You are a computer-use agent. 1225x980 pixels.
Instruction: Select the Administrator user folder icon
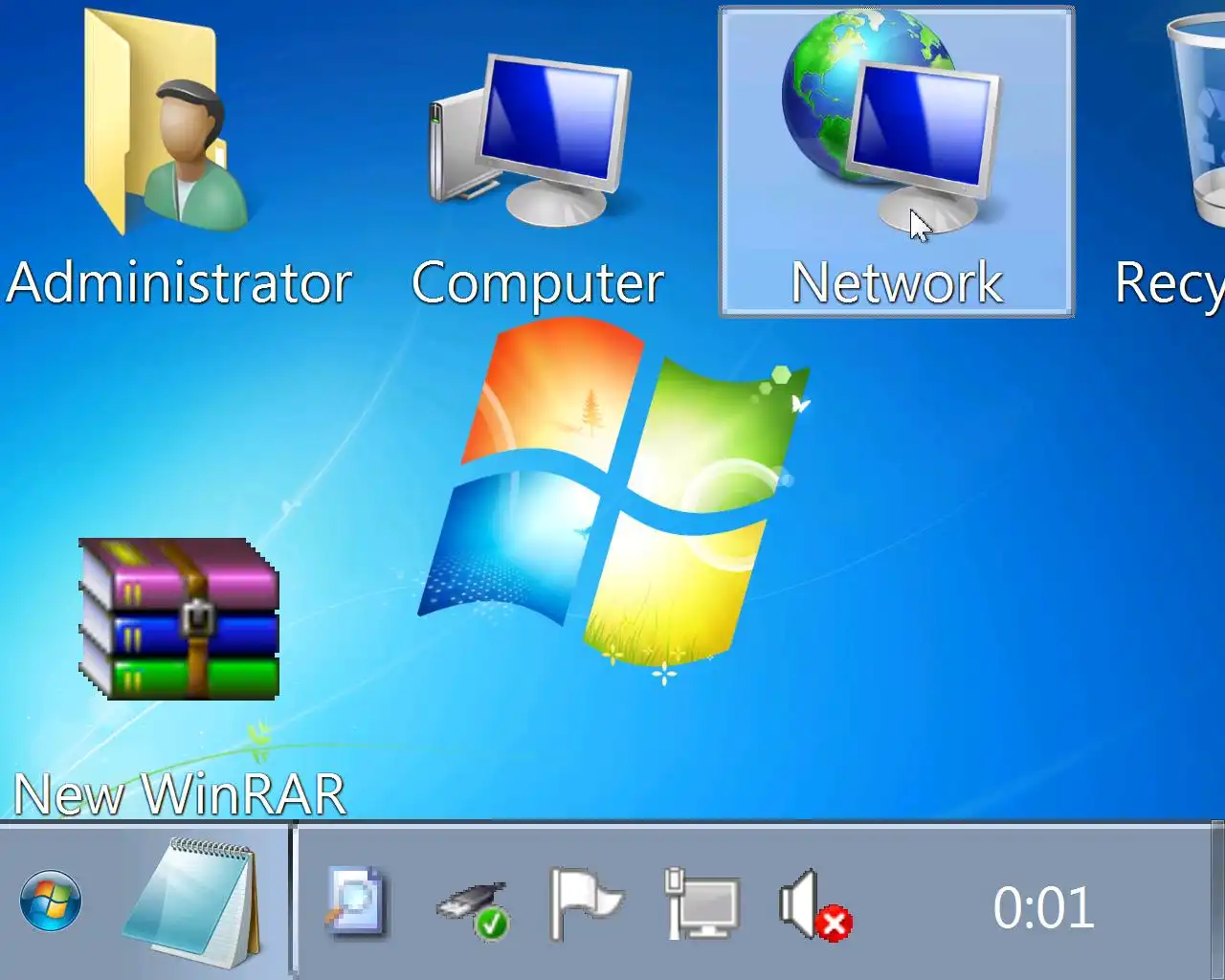pyautogui.click(x=166, y=122)
